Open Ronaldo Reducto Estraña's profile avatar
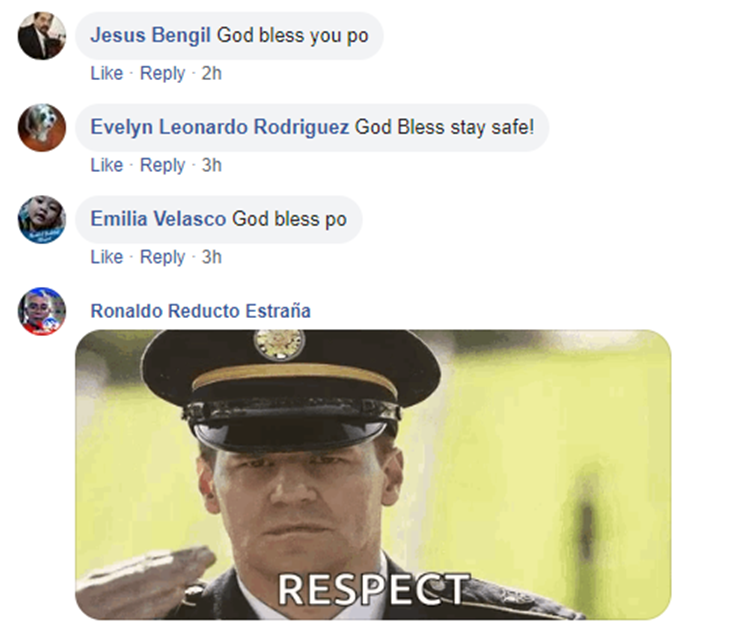This screenshot has width=750, height=625. point(42,311)
